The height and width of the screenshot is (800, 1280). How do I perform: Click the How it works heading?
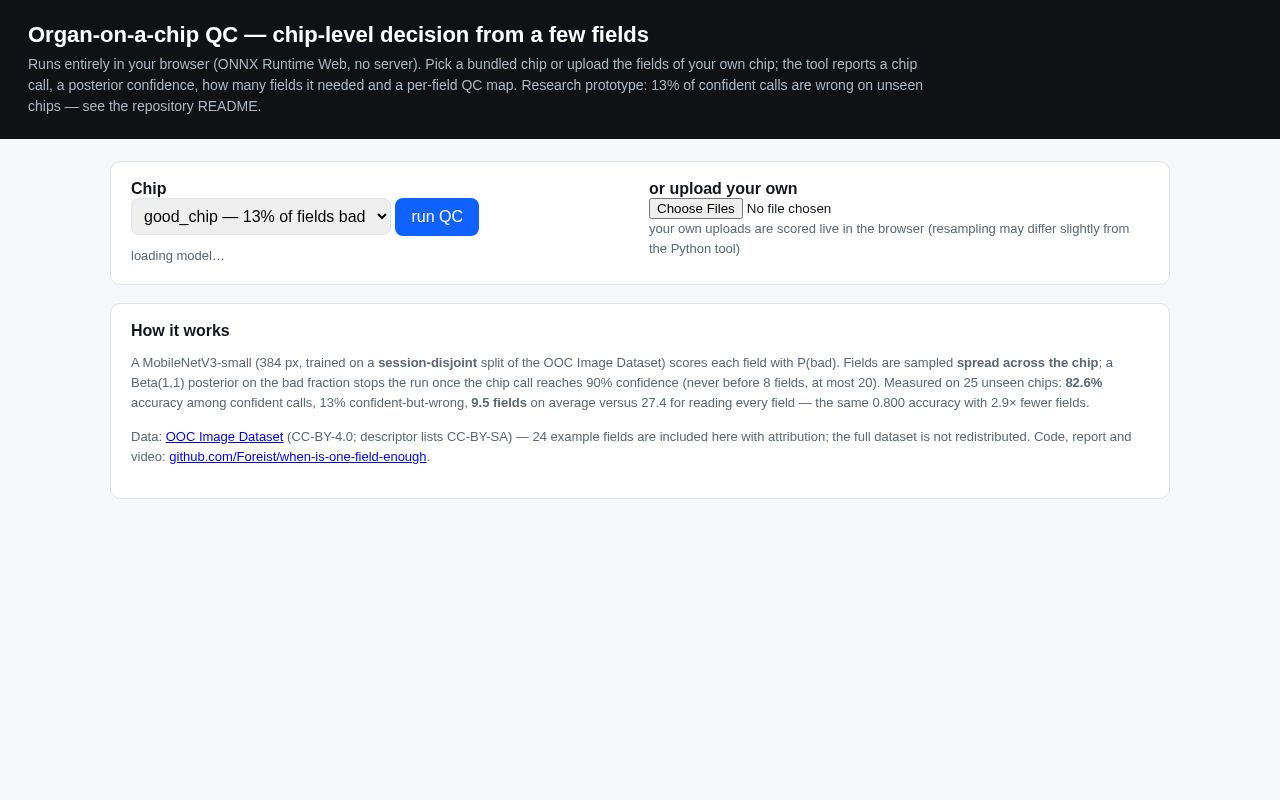point(180,330)
